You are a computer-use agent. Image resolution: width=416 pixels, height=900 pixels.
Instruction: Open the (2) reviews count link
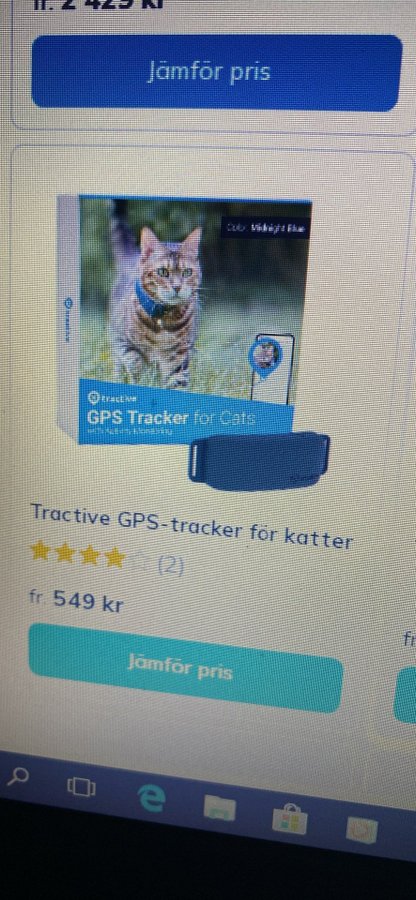[x=170, y=566]
